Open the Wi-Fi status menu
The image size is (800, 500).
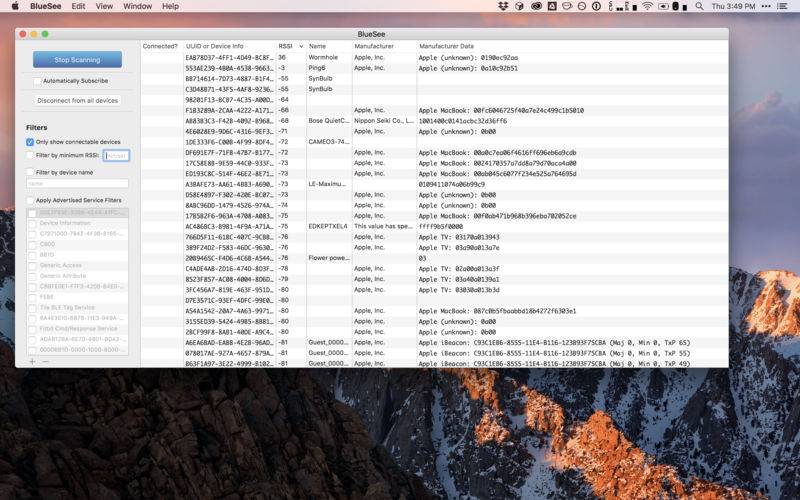click(647, 6)
